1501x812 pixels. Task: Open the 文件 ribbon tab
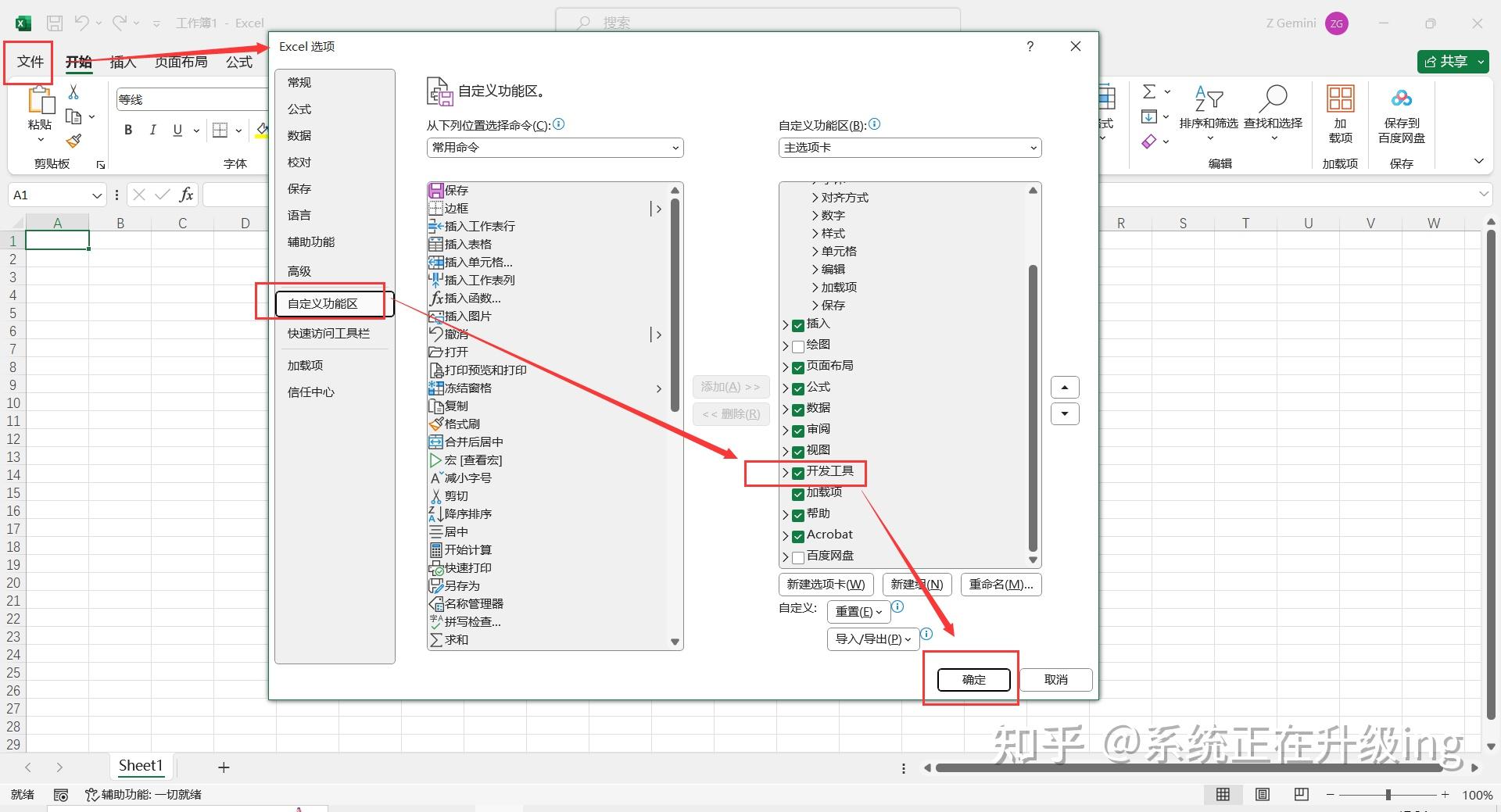click(30, 62)
